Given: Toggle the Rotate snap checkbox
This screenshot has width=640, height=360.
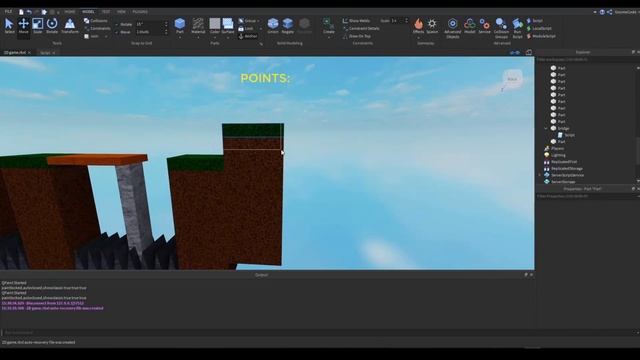Looking at the screenshot, I should tap(117, 24).
